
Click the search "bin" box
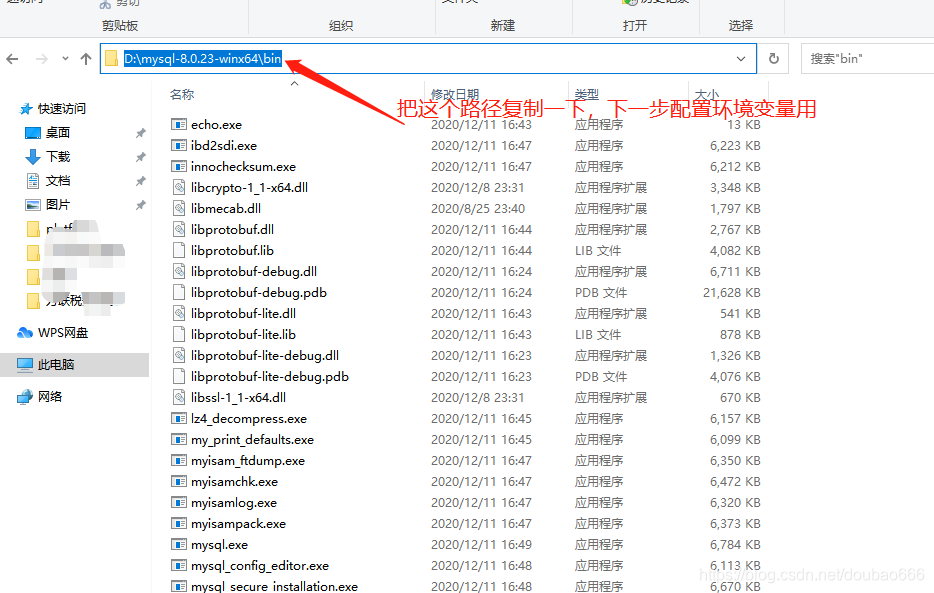point(867,59)
